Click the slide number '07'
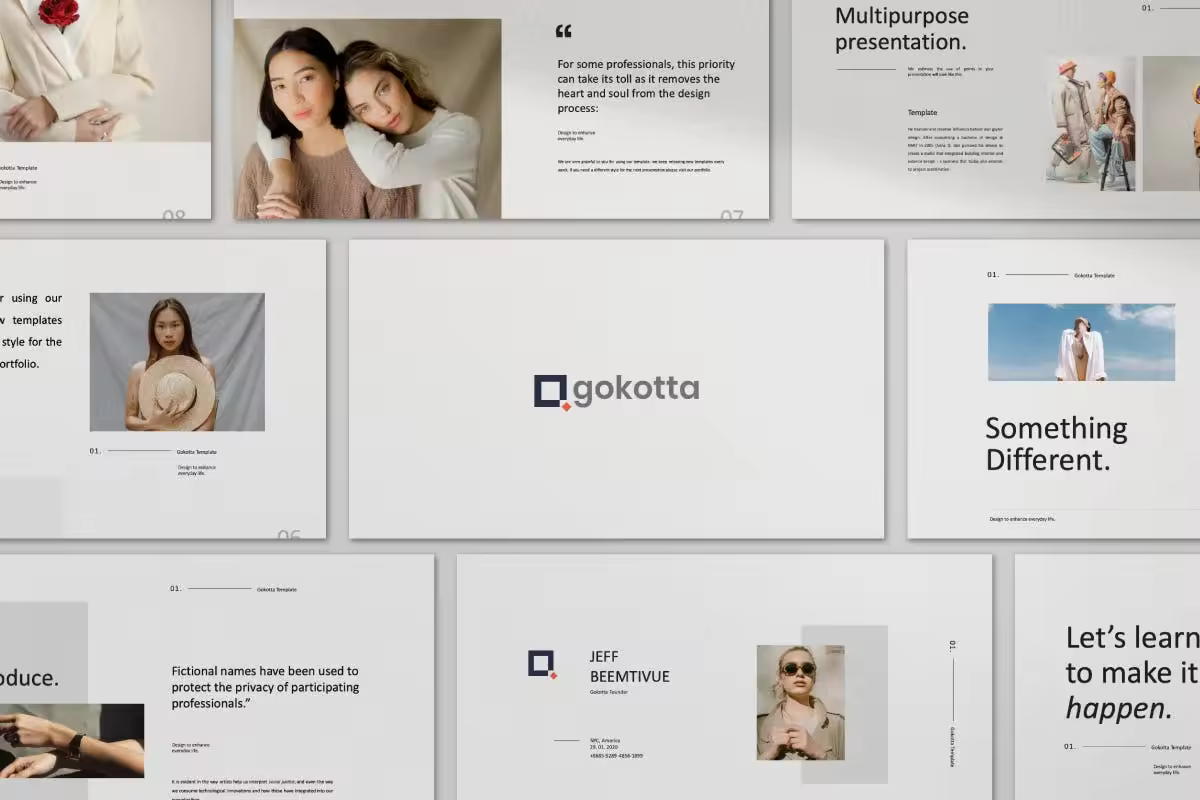Viewport: 1200px width, 800px height. (x=732, y=214)
